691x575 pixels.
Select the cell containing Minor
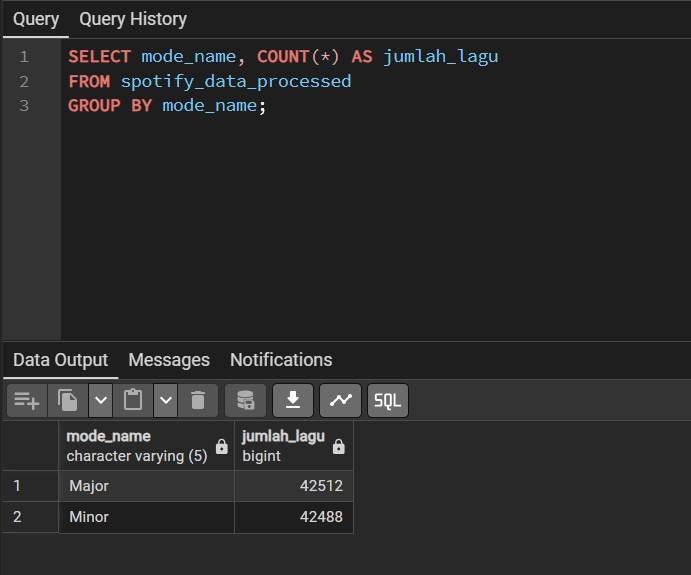pos(146,517)
